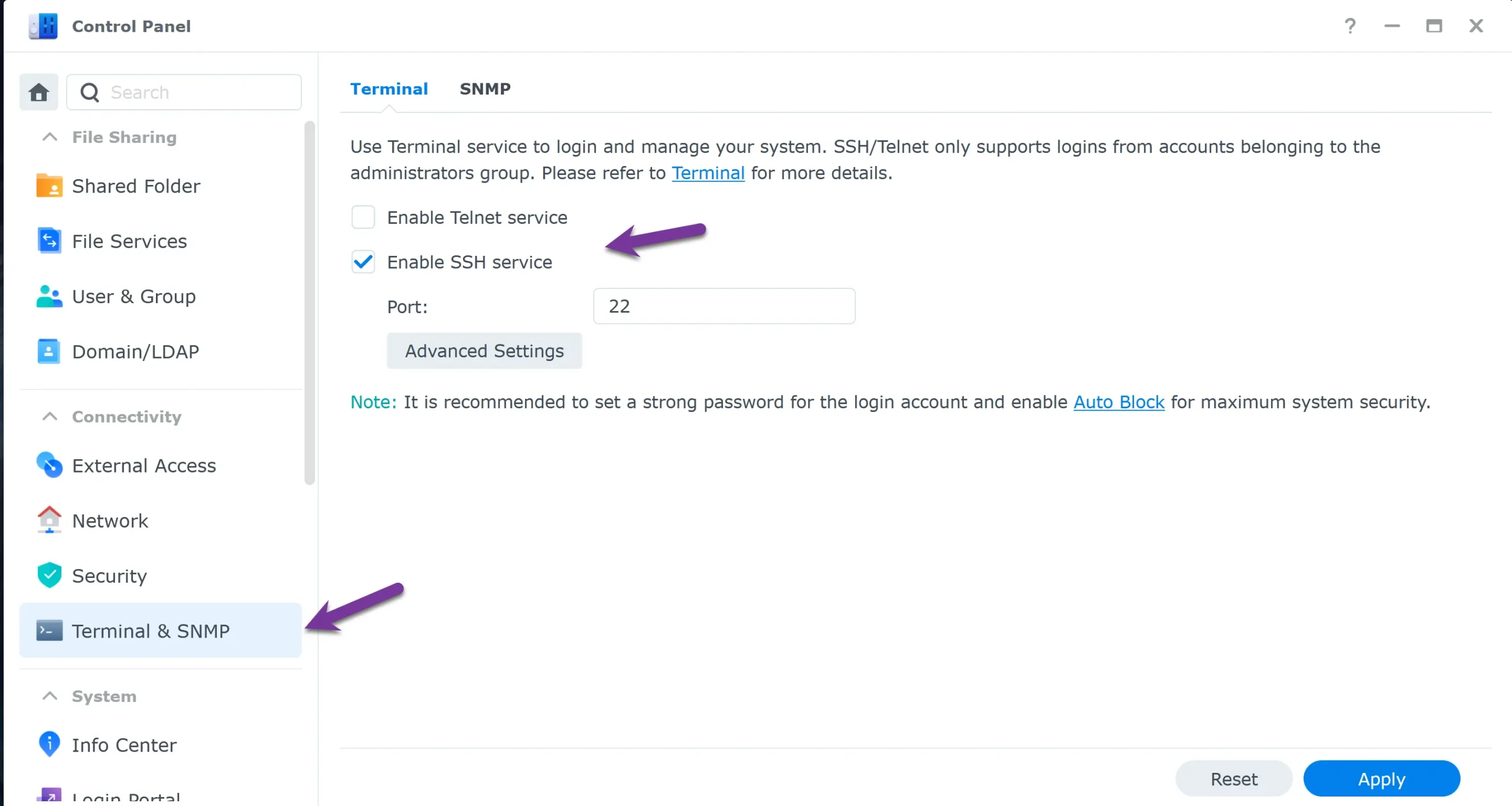
Task: Select the Security shield icon
Action: (x=49, y=575)
